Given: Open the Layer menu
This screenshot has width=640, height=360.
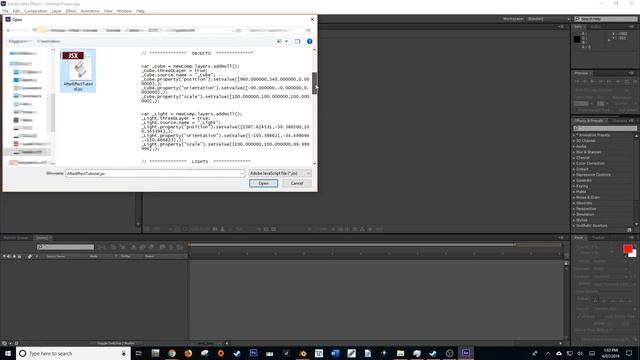Looking at the screenshot, I should click(57, 11).
